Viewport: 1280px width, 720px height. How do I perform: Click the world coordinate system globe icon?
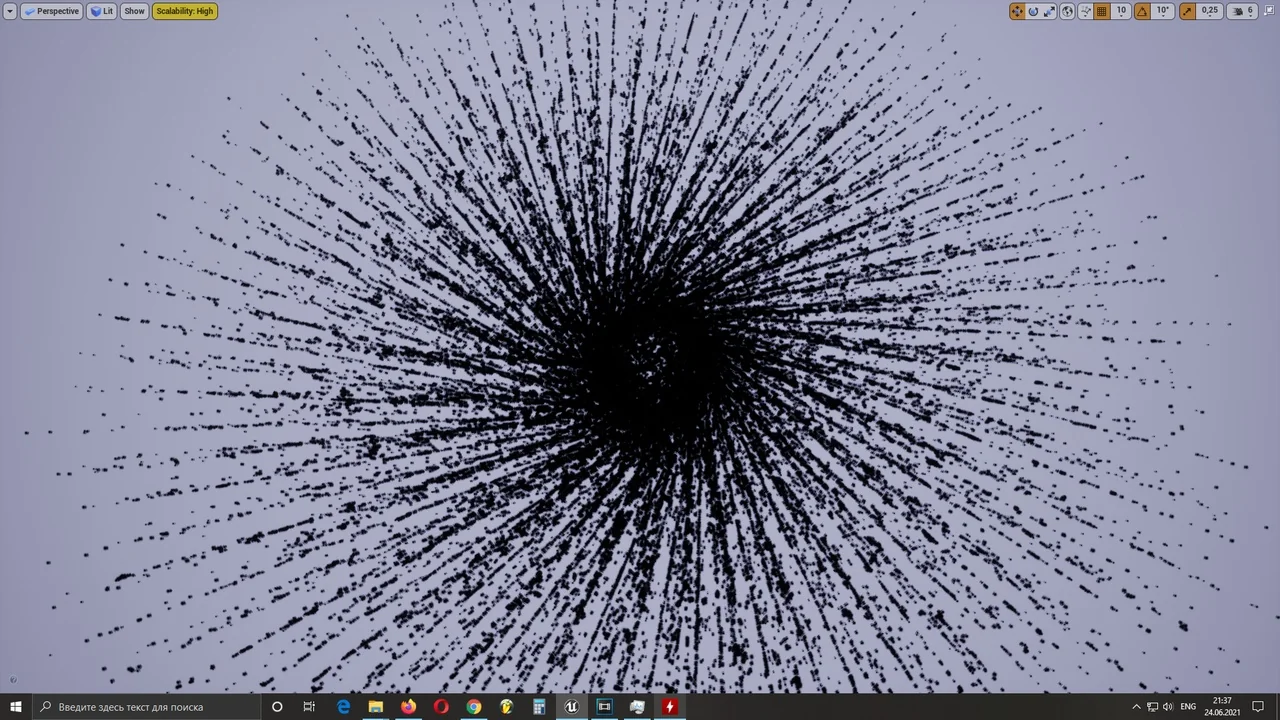point(1067,11)
